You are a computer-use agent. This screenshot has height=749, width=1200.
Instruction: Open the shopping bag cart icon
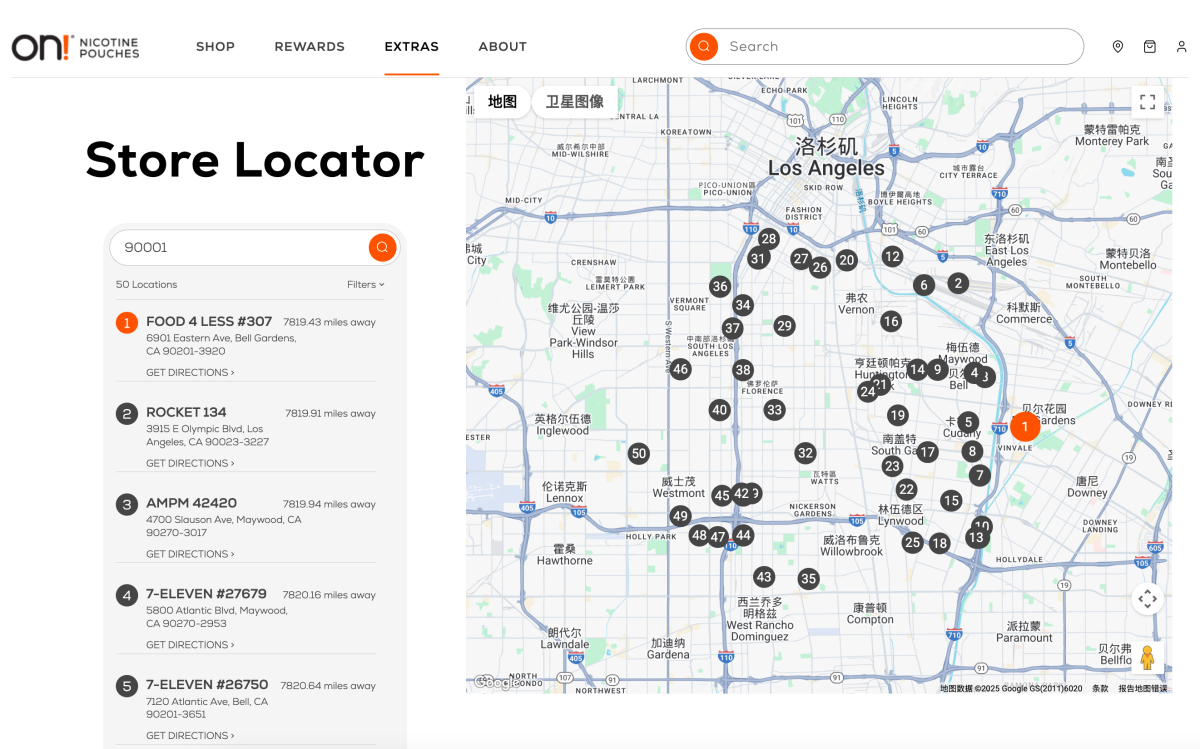coord(1150,47)
